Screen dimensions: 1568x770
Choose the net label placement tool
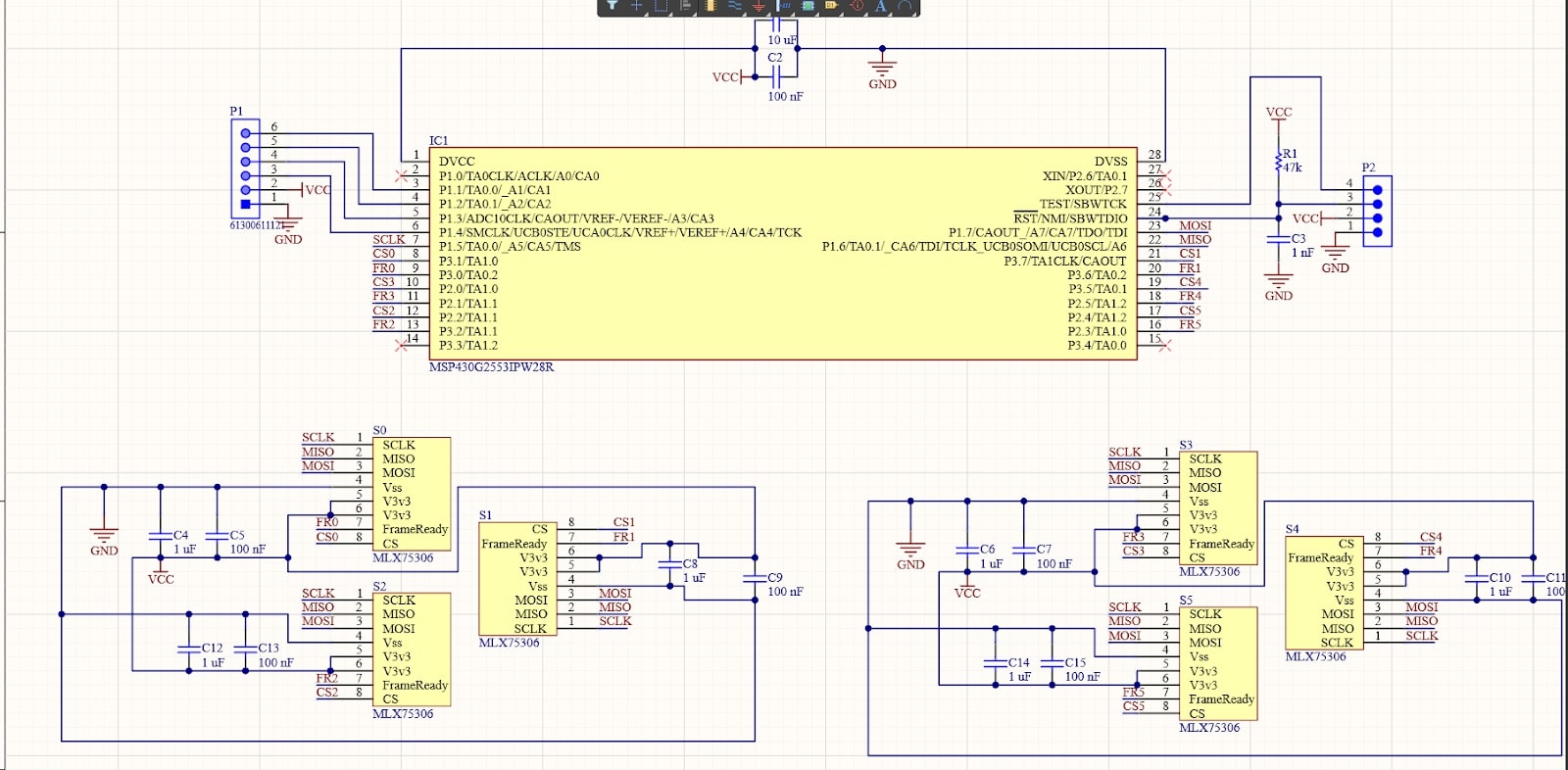click(x=783, y=5)
